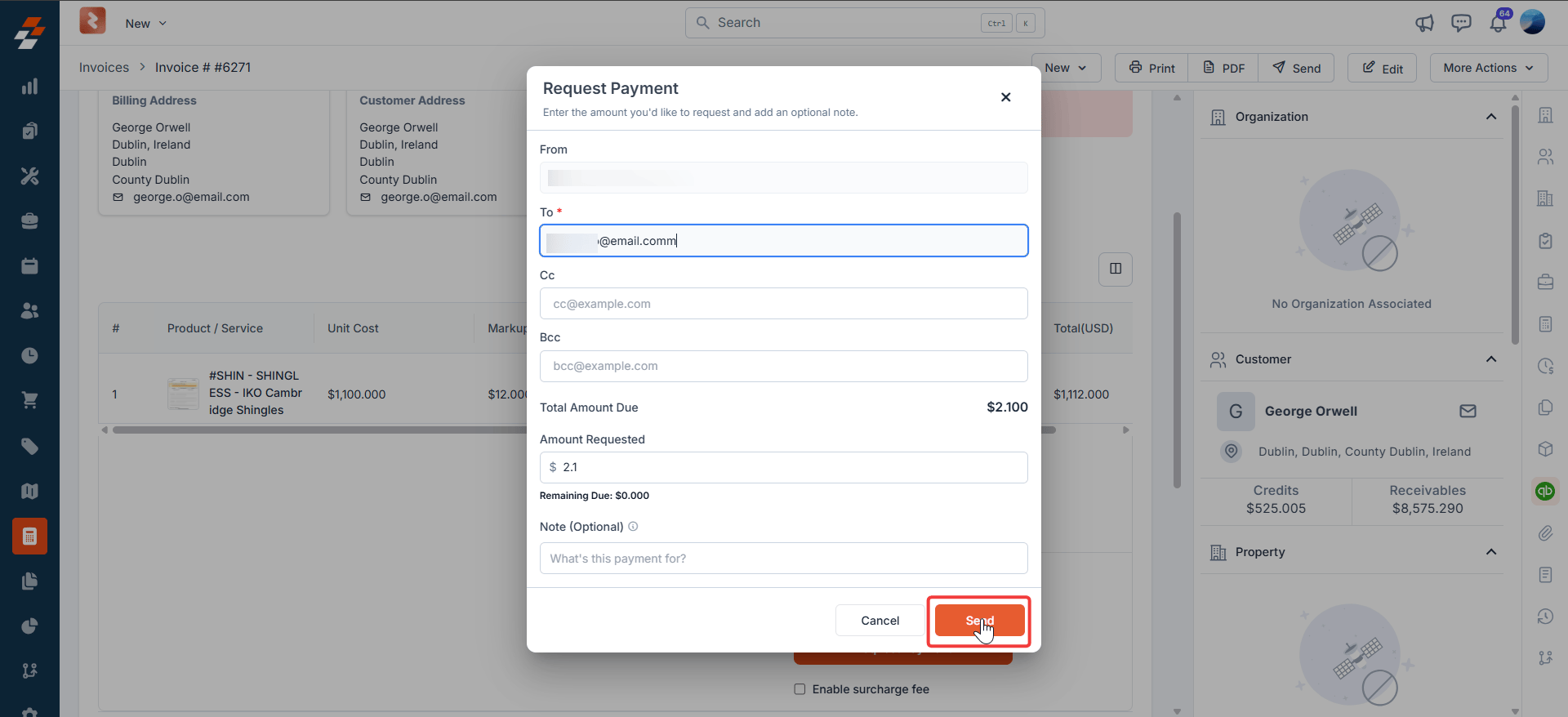Open the price tag icon in left sidebar
The width and height of the screenshot is (1568, 717).
pyautogui.click(x=29, y=446)
